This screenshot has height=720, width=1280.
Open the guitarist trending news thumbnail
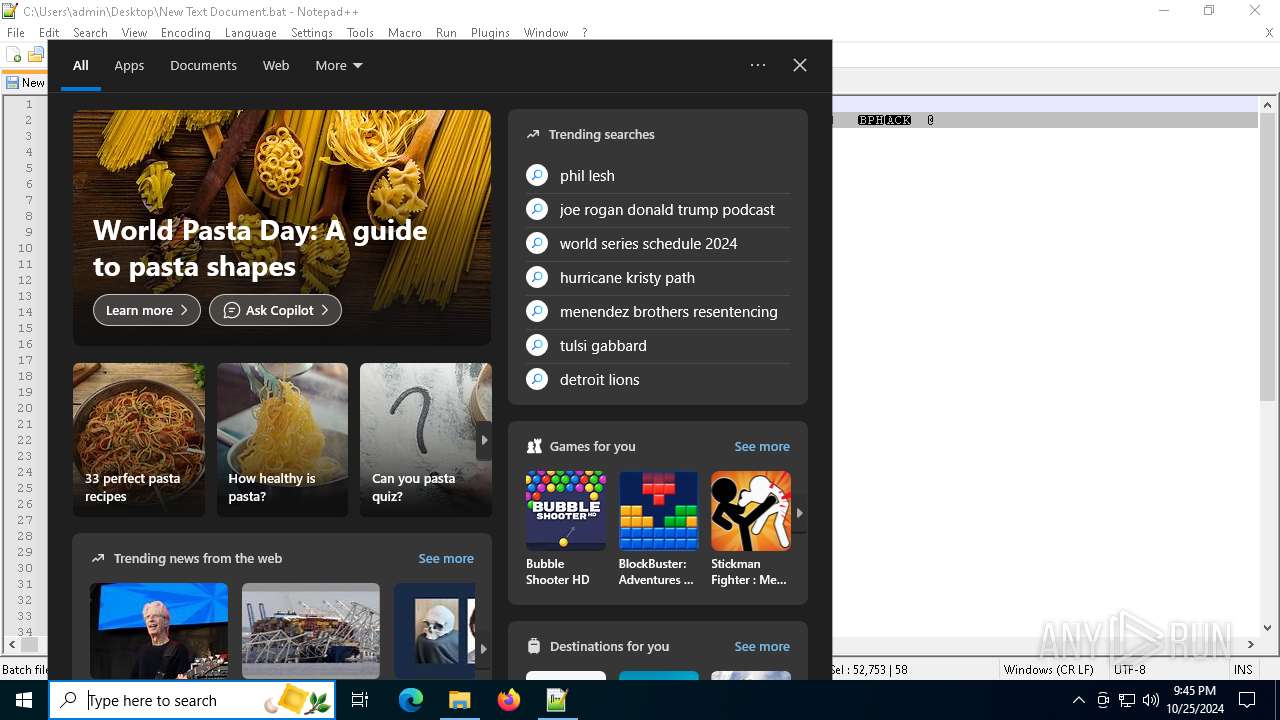pos(159,631)
